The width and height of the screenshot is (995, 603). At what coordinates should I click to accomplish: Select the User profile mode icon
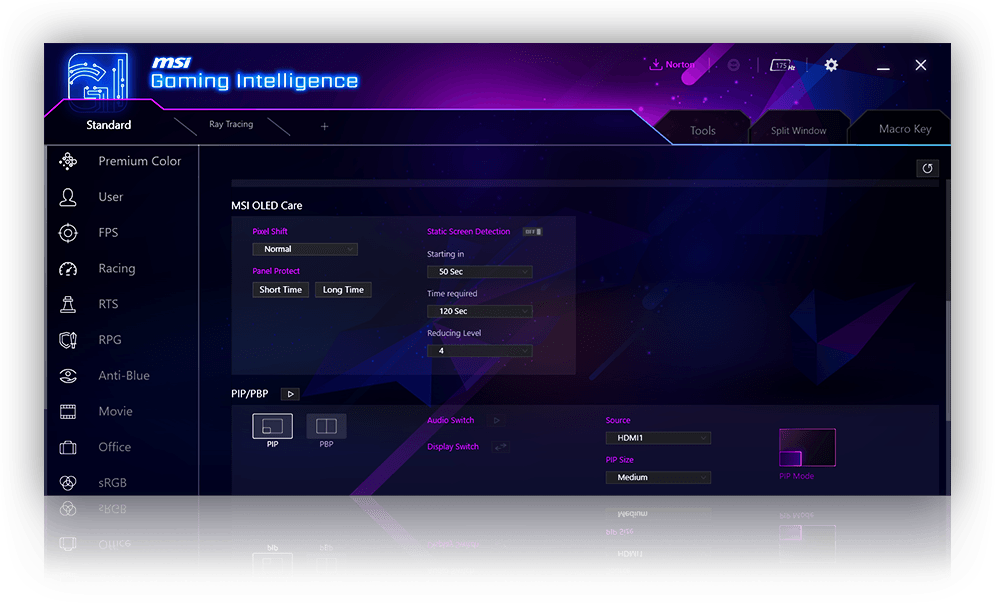[68, 197]
